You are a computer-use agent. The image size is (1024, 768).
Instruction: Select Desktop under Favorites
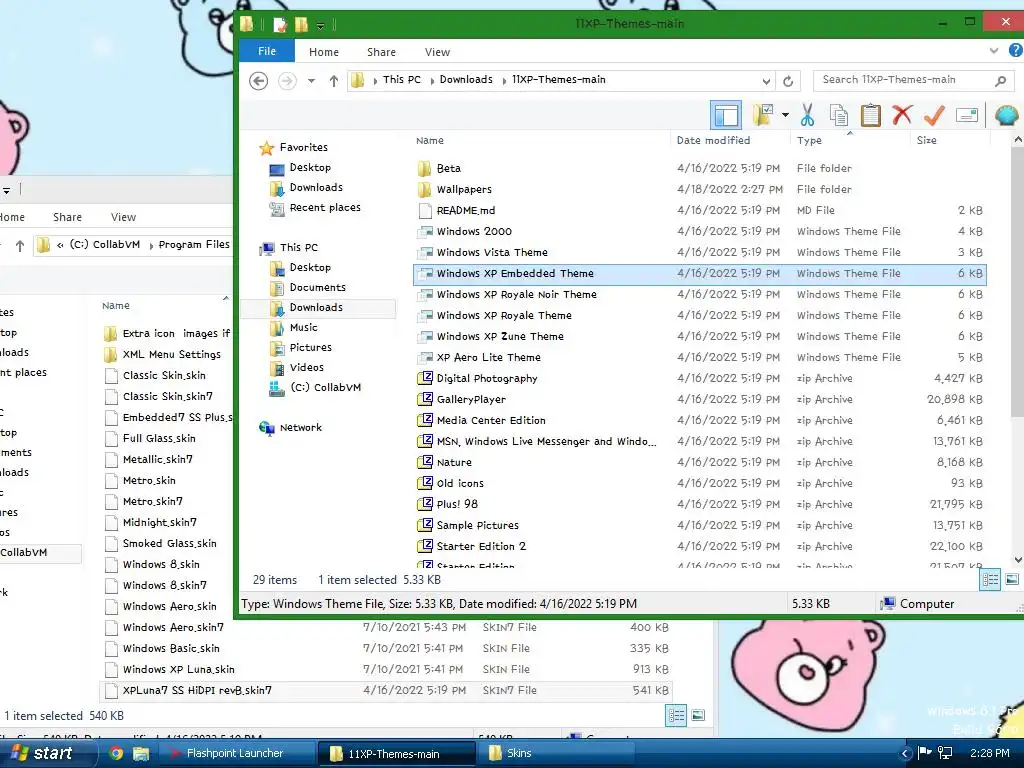310,168
